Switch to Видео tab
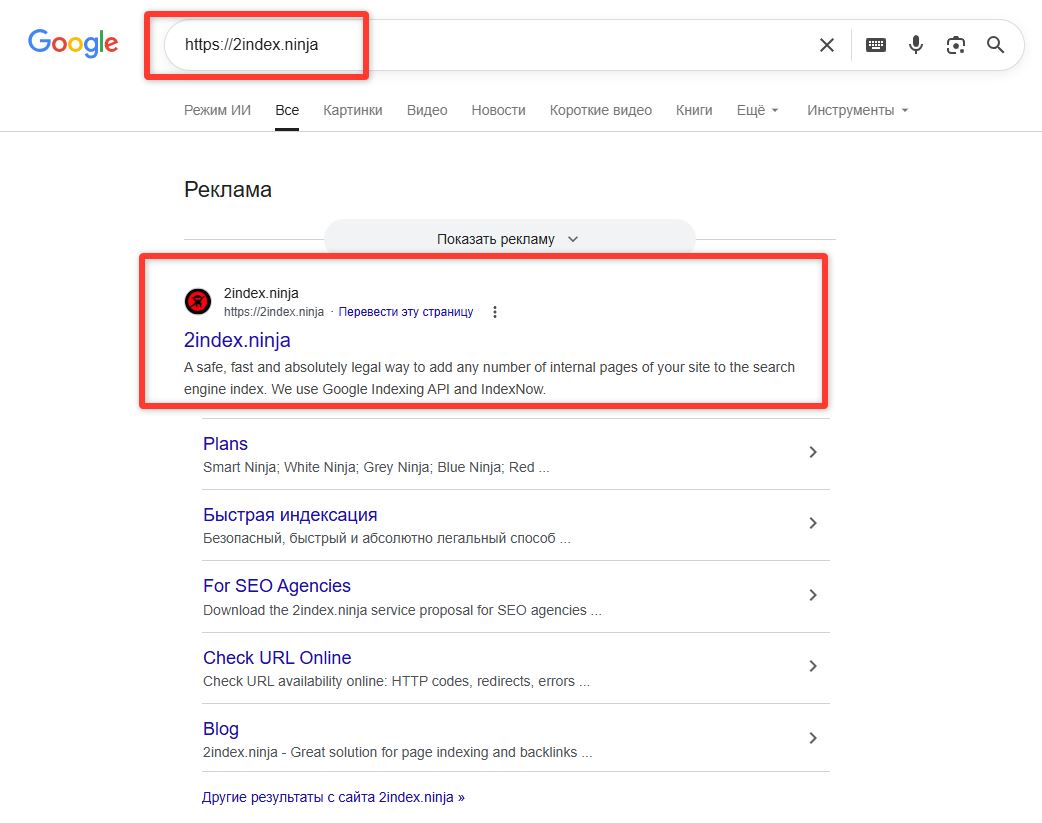Screen dimensions: 1042x823 pos(427,110)
